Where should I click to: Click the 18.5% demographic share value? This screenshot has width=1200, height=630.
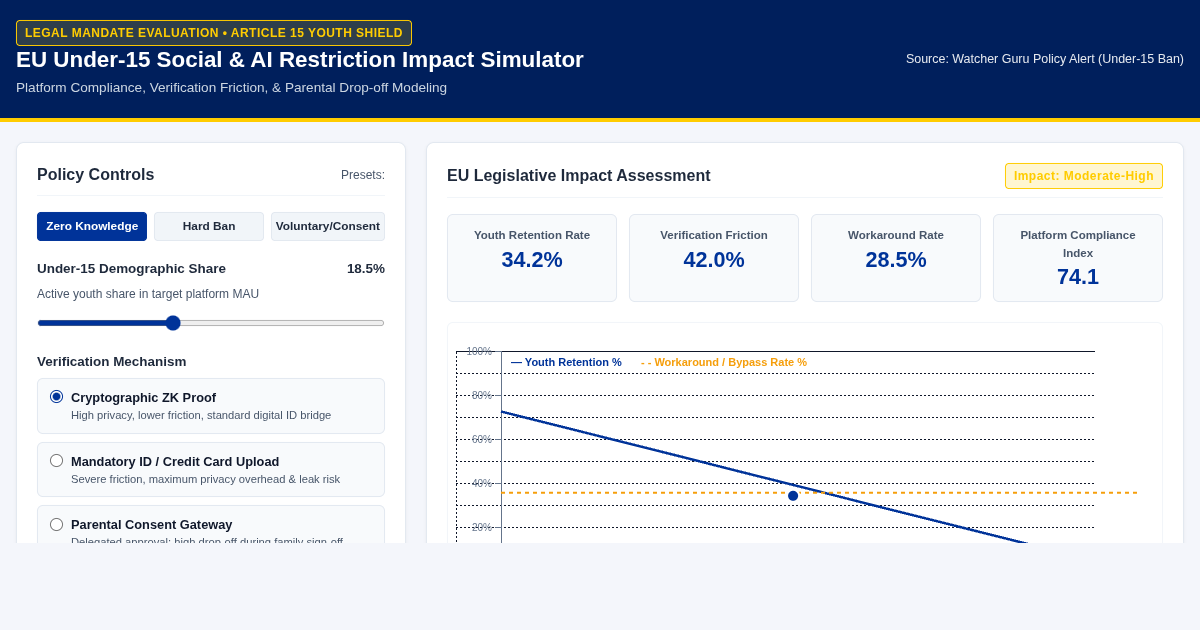(x=366, y=269)
